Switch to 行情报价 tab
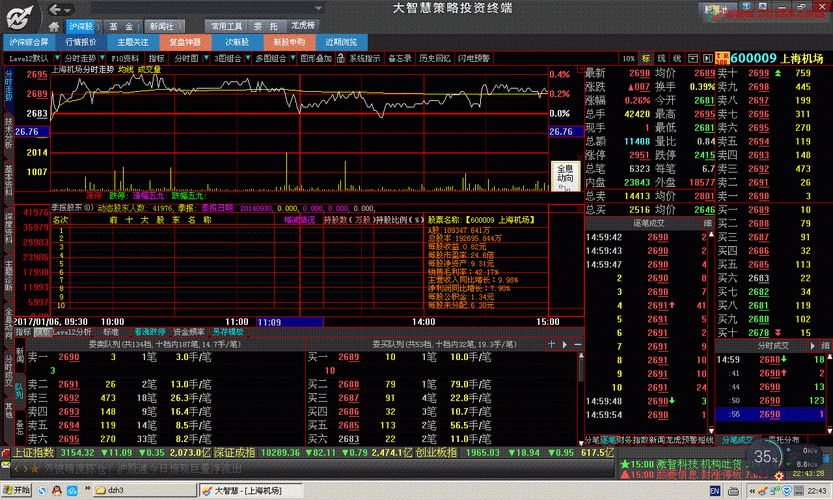This screenshot has height=500, width=833. [81, 42]
